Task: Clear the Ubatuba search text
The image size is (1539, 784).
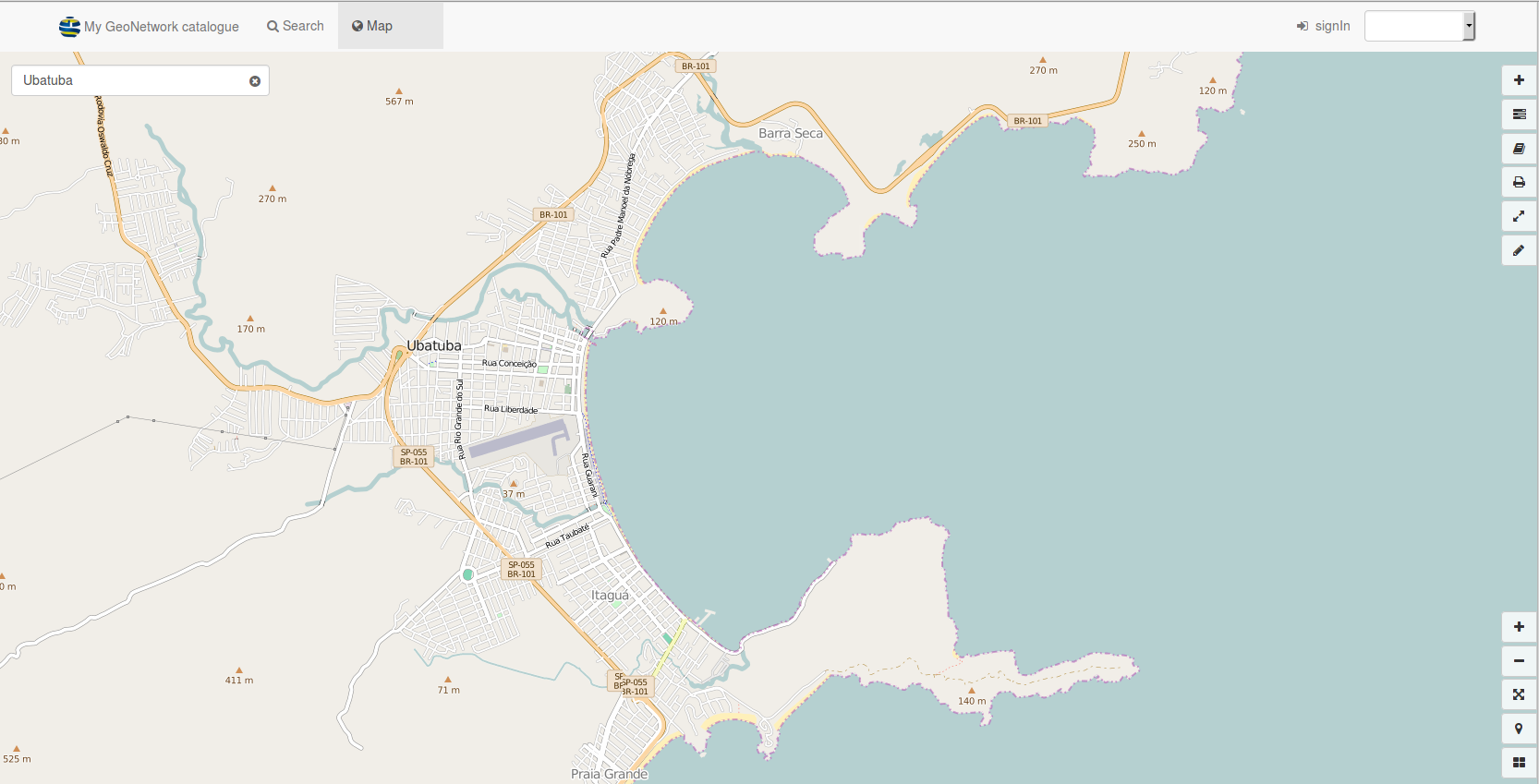Action: click(255, 81)
